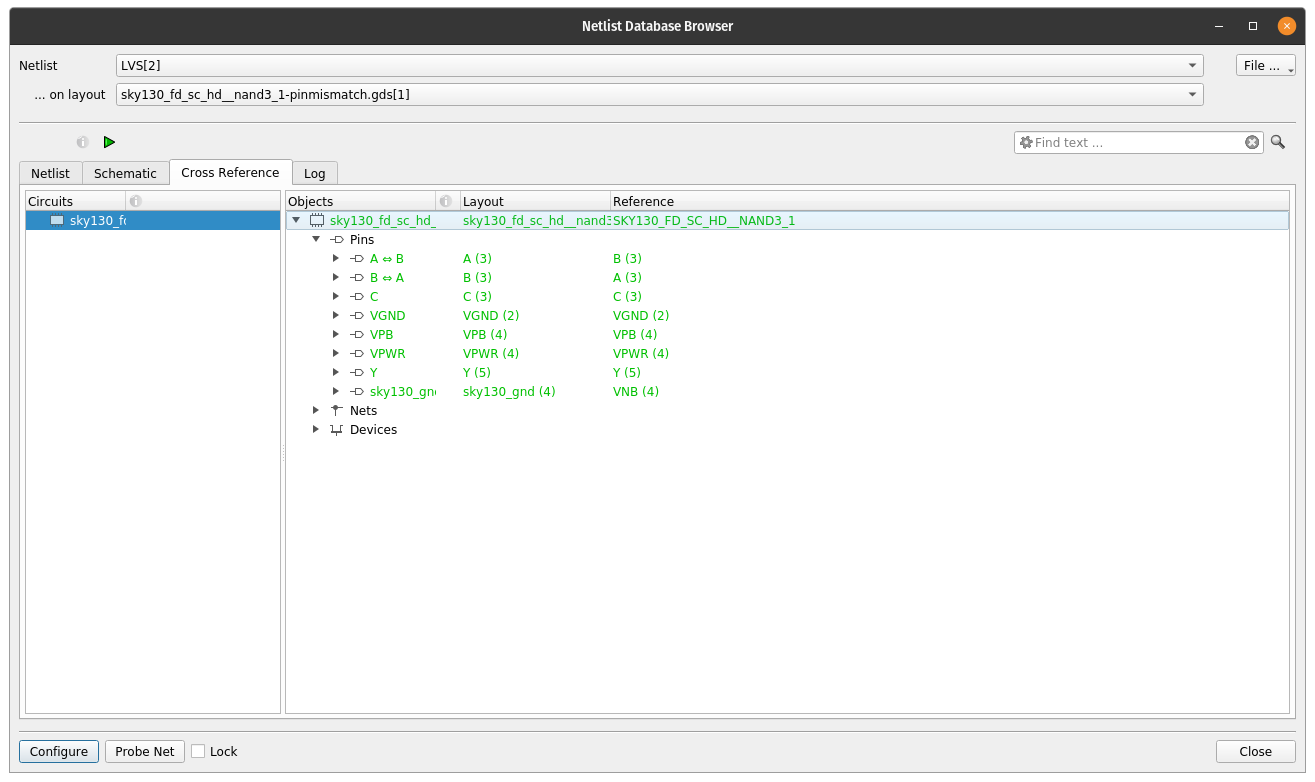Open the Log tab
The height and width of the screenshot is (782, 1315).
pos(315,173)
